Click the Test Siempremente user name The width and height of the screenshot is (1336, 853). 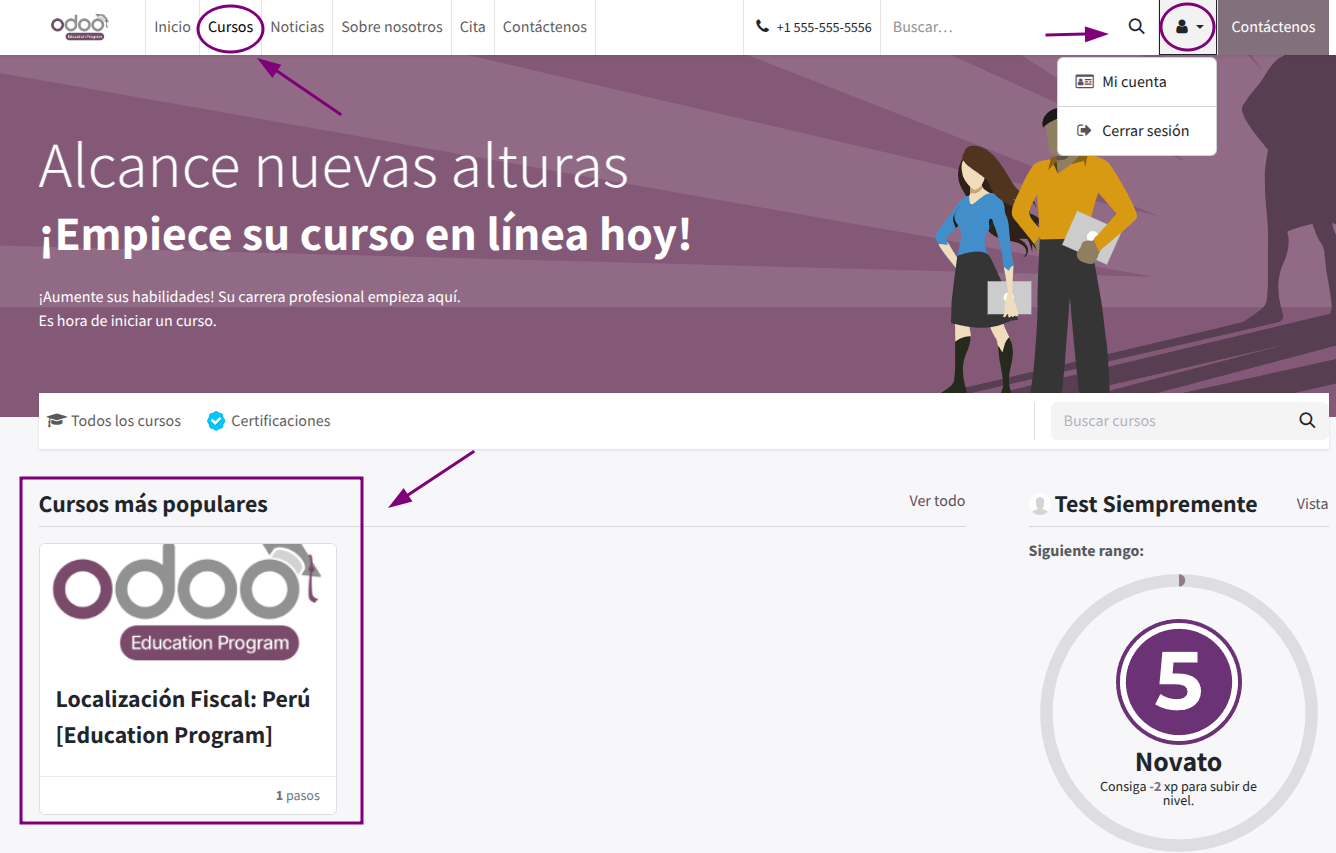tap(1156, 504)
